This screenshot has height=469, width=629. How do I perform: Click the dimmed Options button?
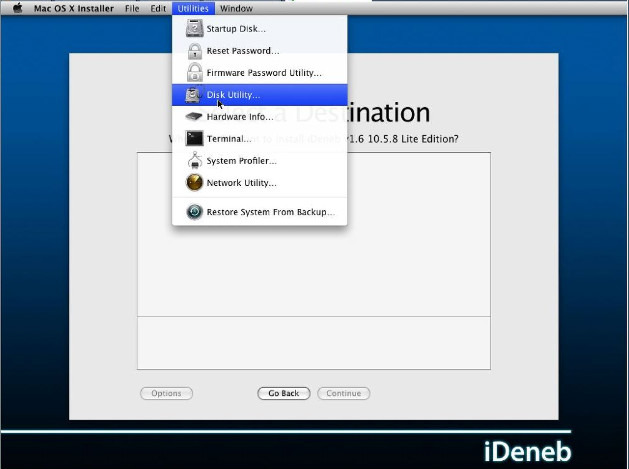click(166, 393)
